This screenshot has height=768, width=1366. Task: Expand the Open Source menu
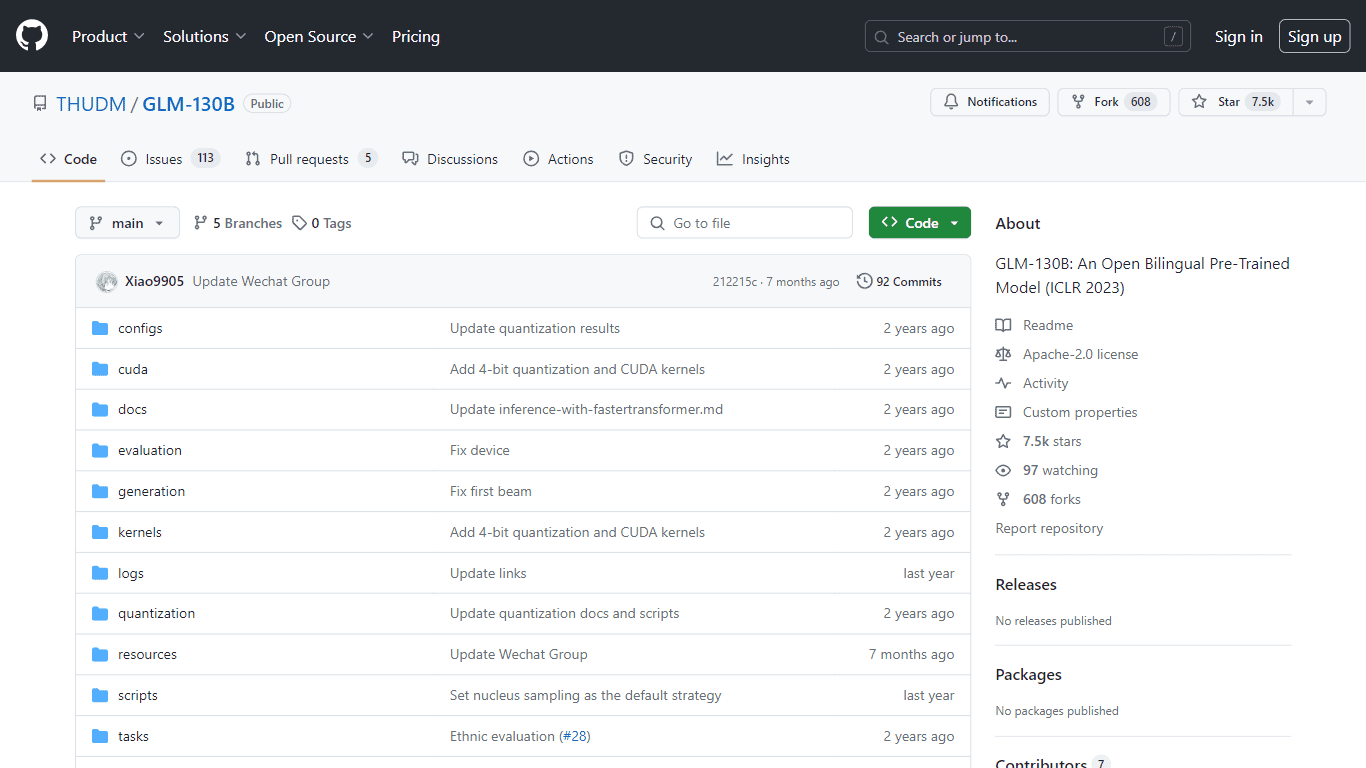319,36
